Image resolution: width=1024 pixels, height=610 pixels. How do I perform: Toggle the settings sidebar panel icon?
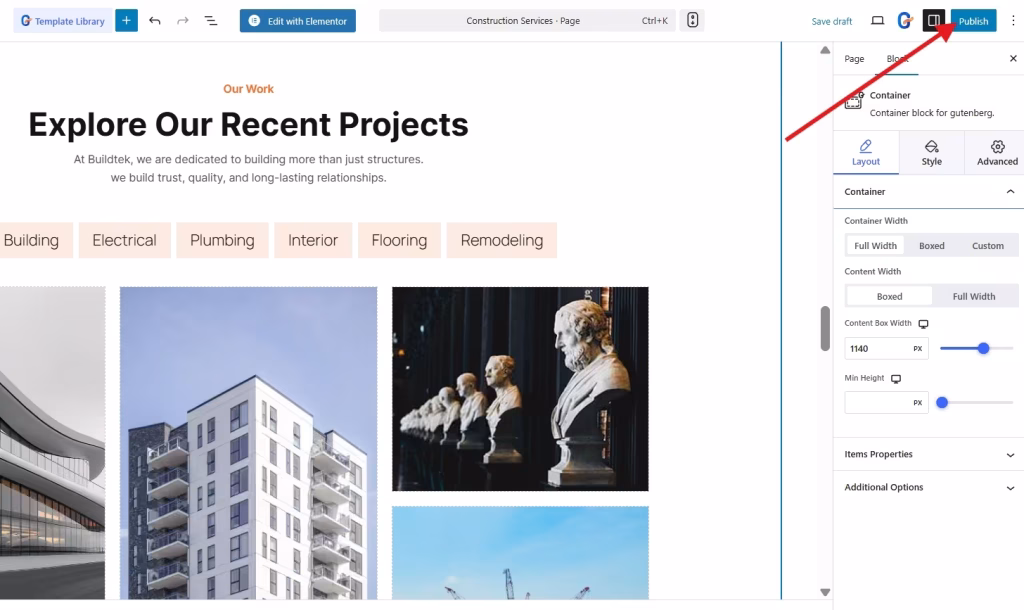[935, 20]
